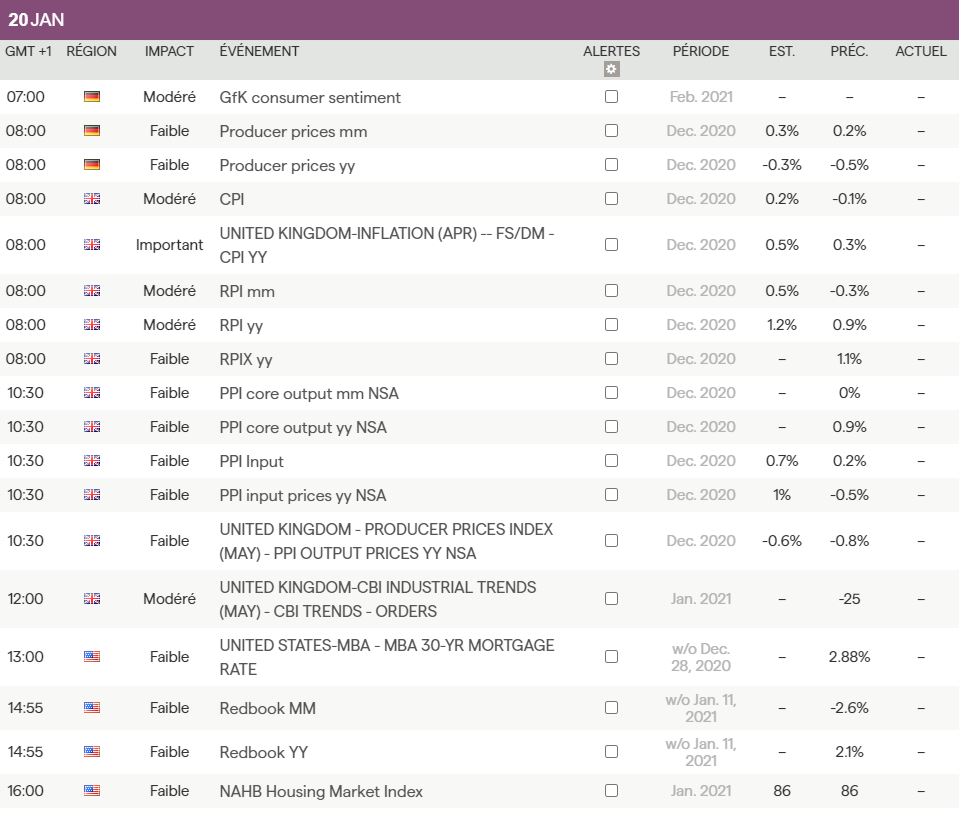Click the ÉVÉNEMENT column header
Screen dimensions: 979x819
[x=259, y=51]
